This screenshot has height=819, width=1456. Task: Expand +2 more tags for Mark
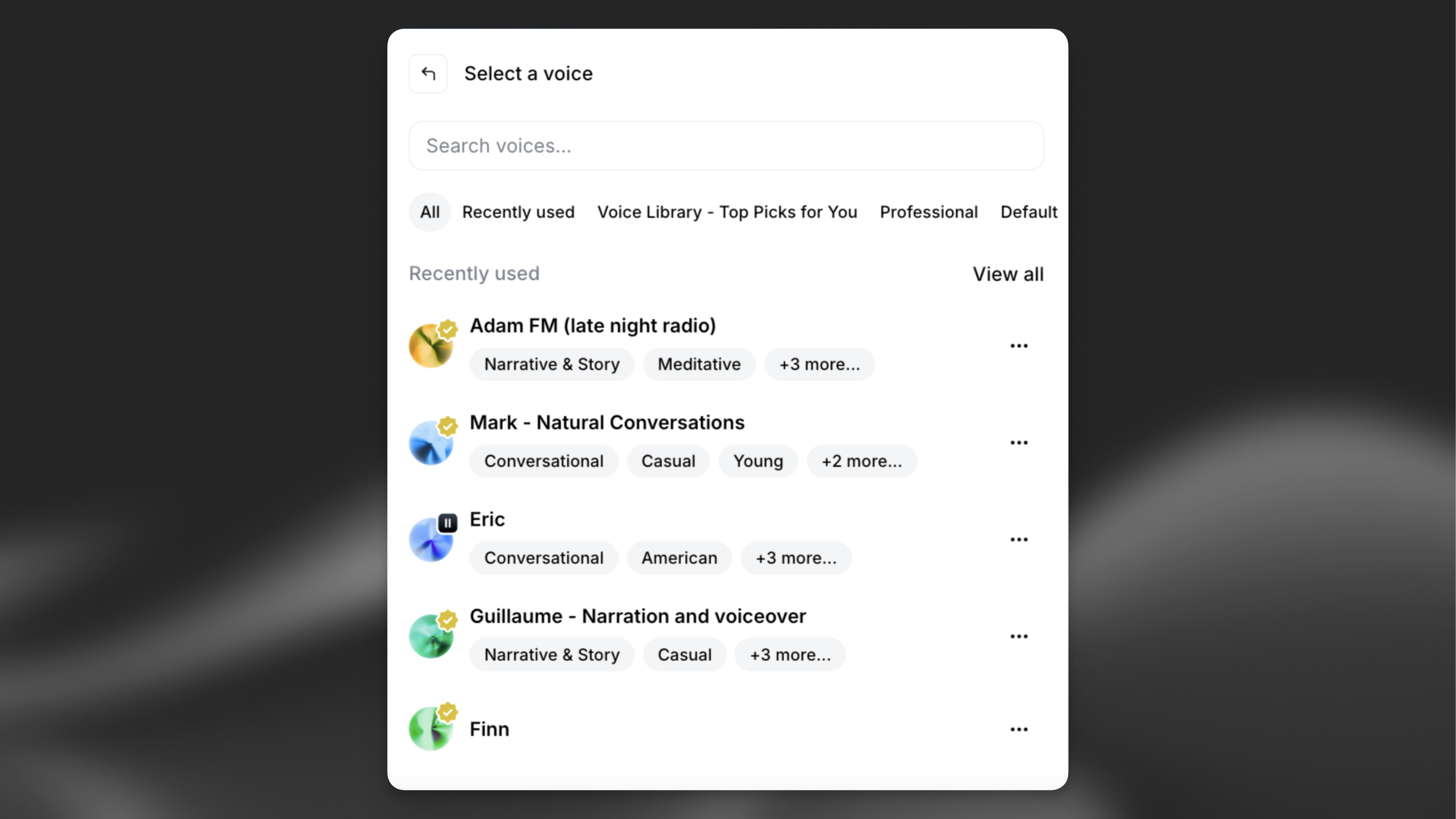(862, 461)
